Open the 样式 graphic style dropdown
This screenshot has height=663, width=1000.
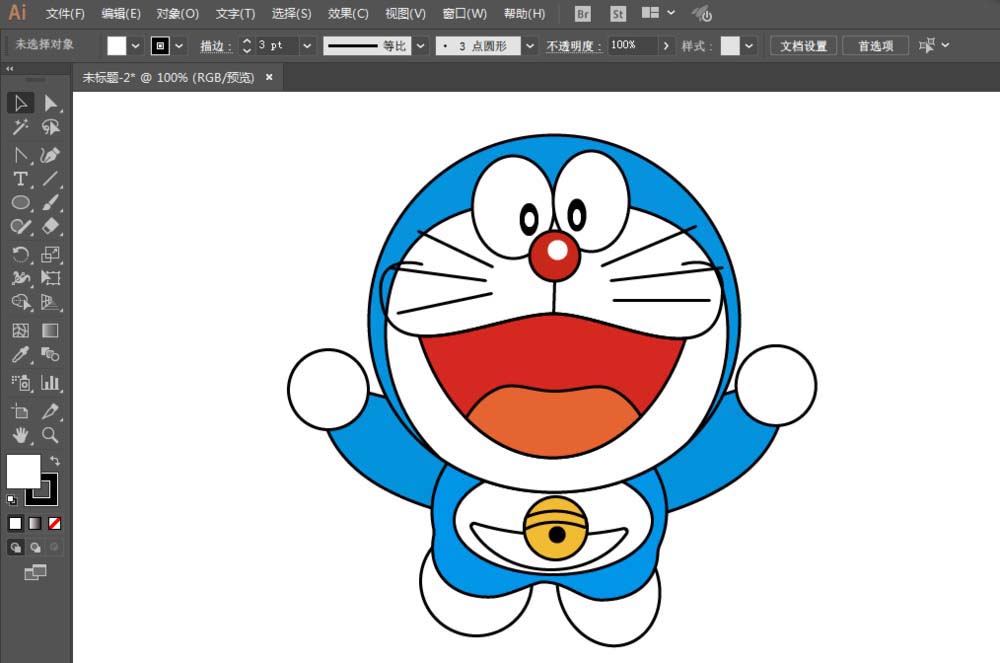(x=749, y=46)
